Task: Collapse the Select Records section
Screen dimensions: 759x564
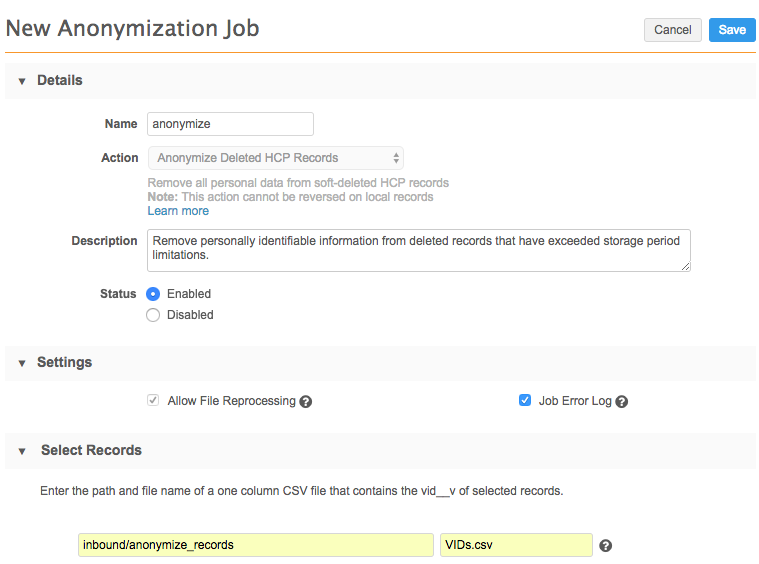Action: coord(22,451)
